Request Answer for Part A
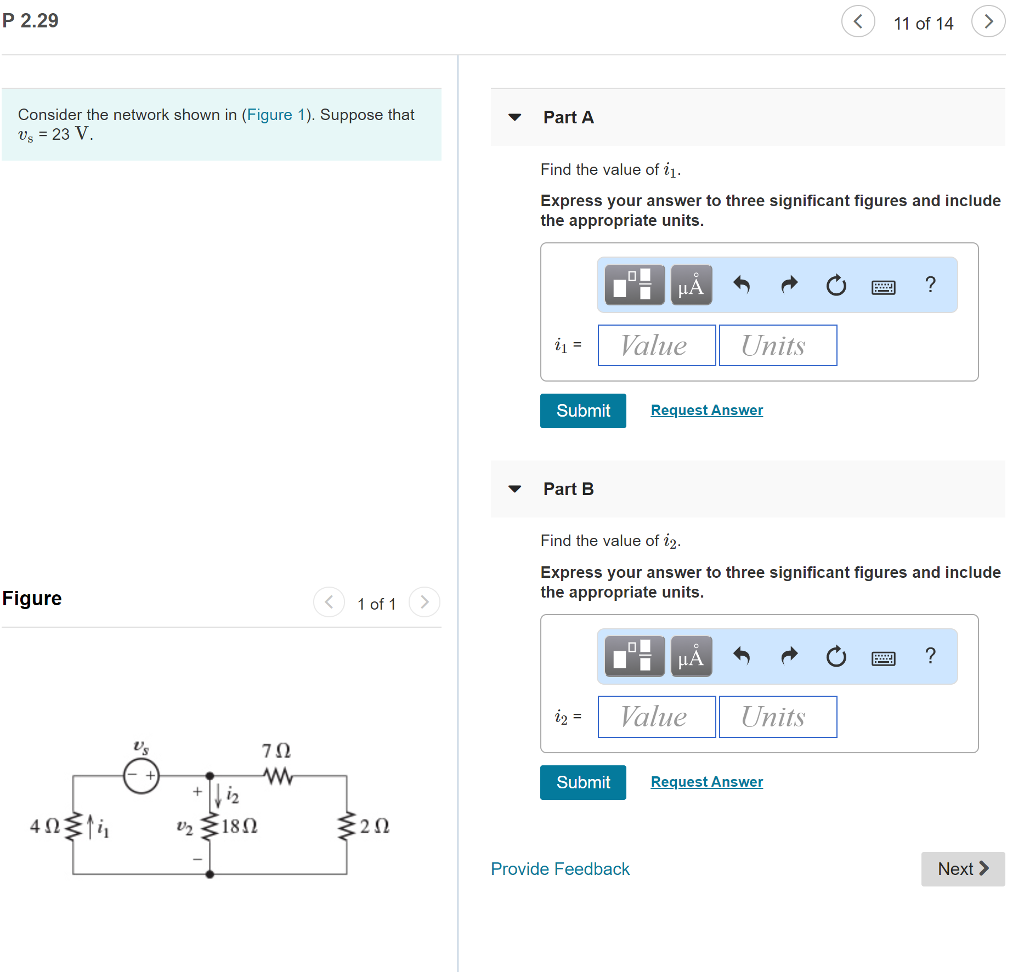 click(x=706, y=410)
